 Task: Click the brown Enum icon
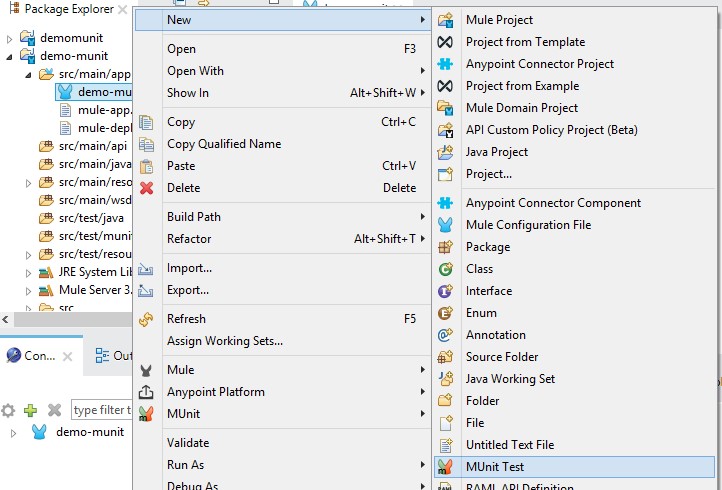(445, 313)
